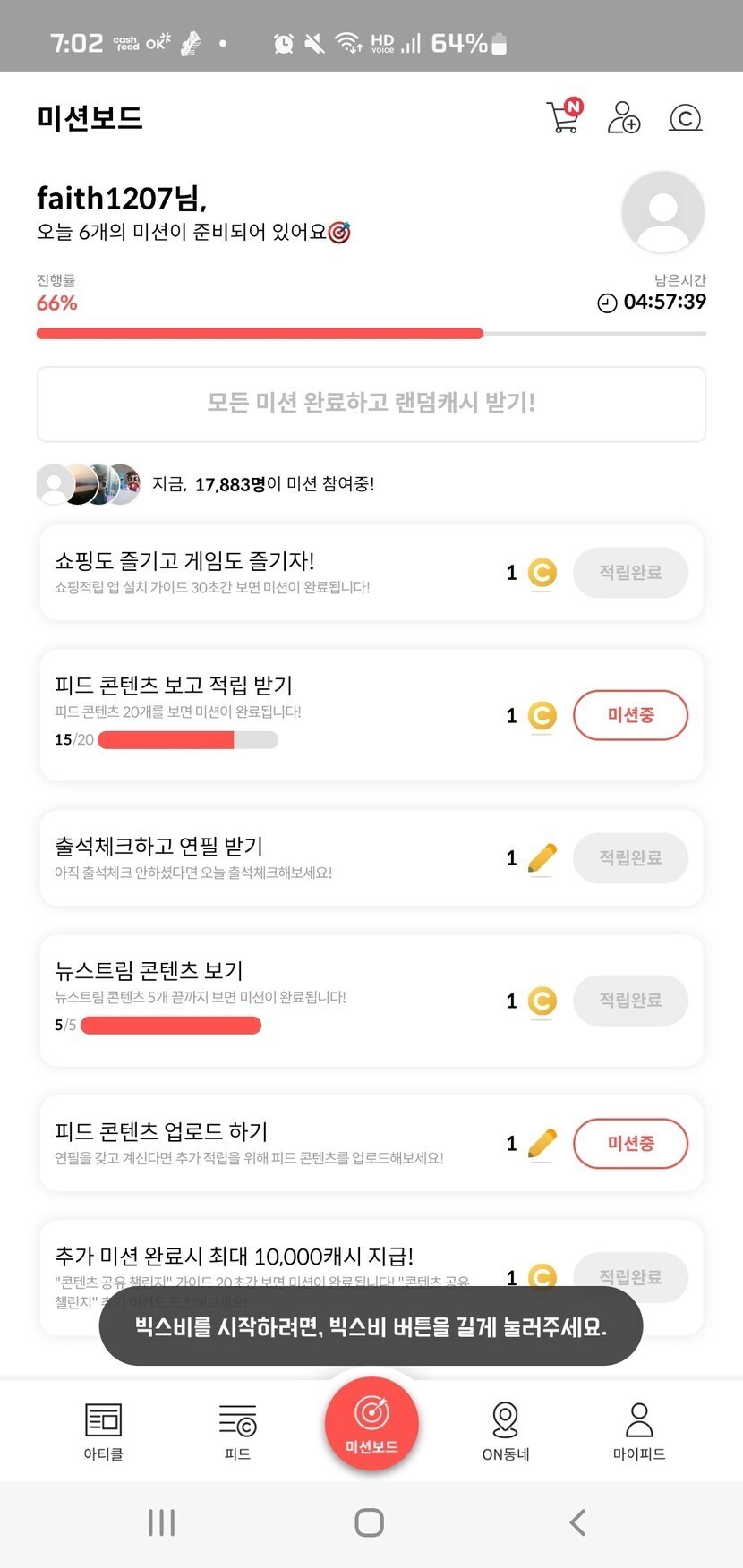Open the 아티클 tab
The height and width of the screenshot is (1568, 743).
(x=103, y=1430)
